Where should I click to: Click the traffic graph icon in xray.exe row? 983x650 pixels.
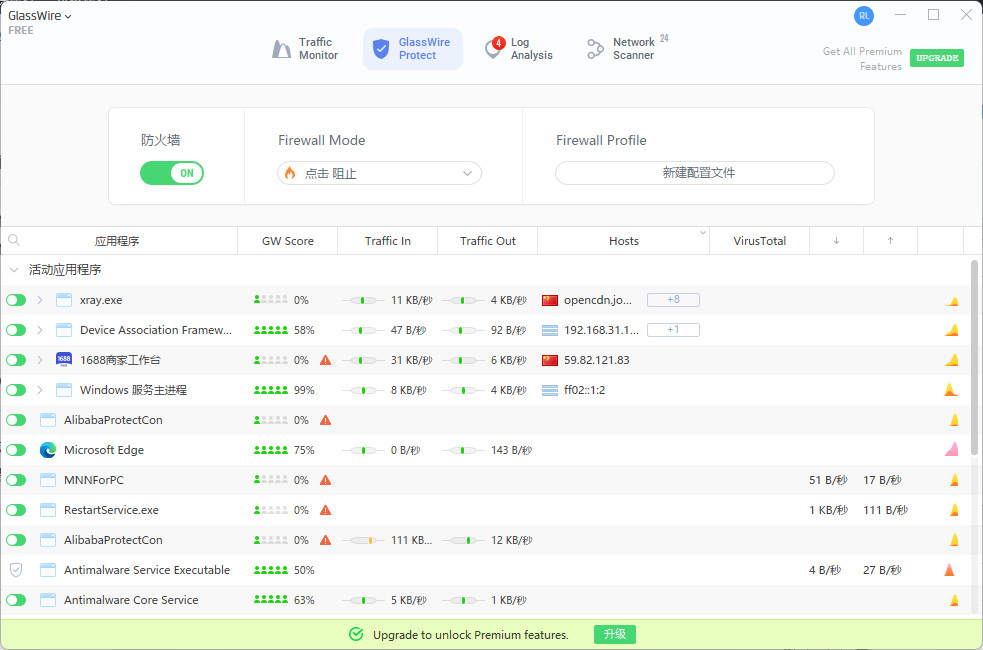[x=953, y=301]
